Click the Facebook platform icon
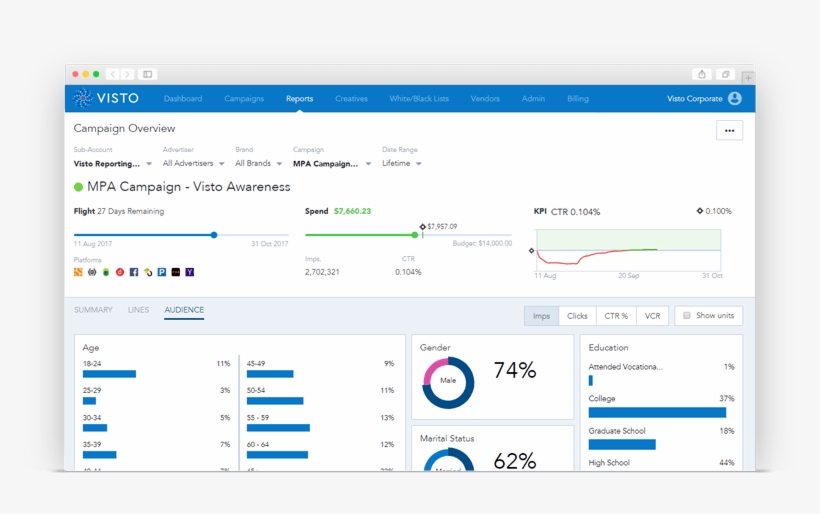The width and height of the screenshot is (820, 514). click(134, 272)
